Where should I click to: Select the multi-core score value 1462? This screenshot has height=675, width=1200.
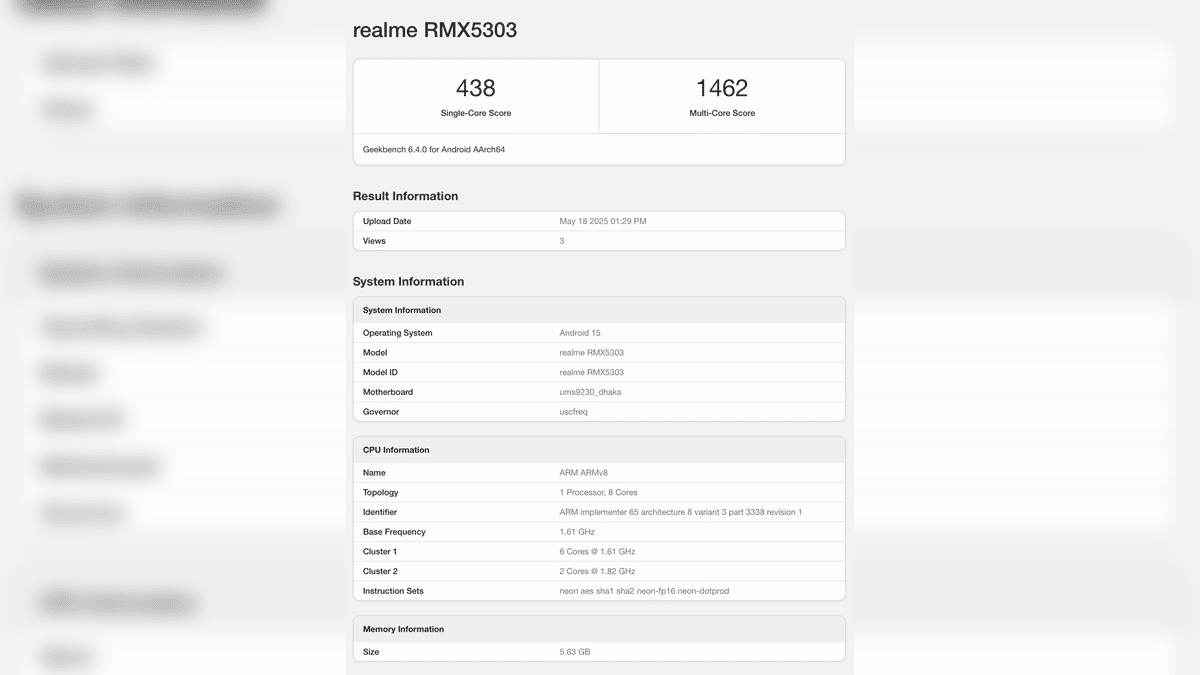[x=722, y=88]
